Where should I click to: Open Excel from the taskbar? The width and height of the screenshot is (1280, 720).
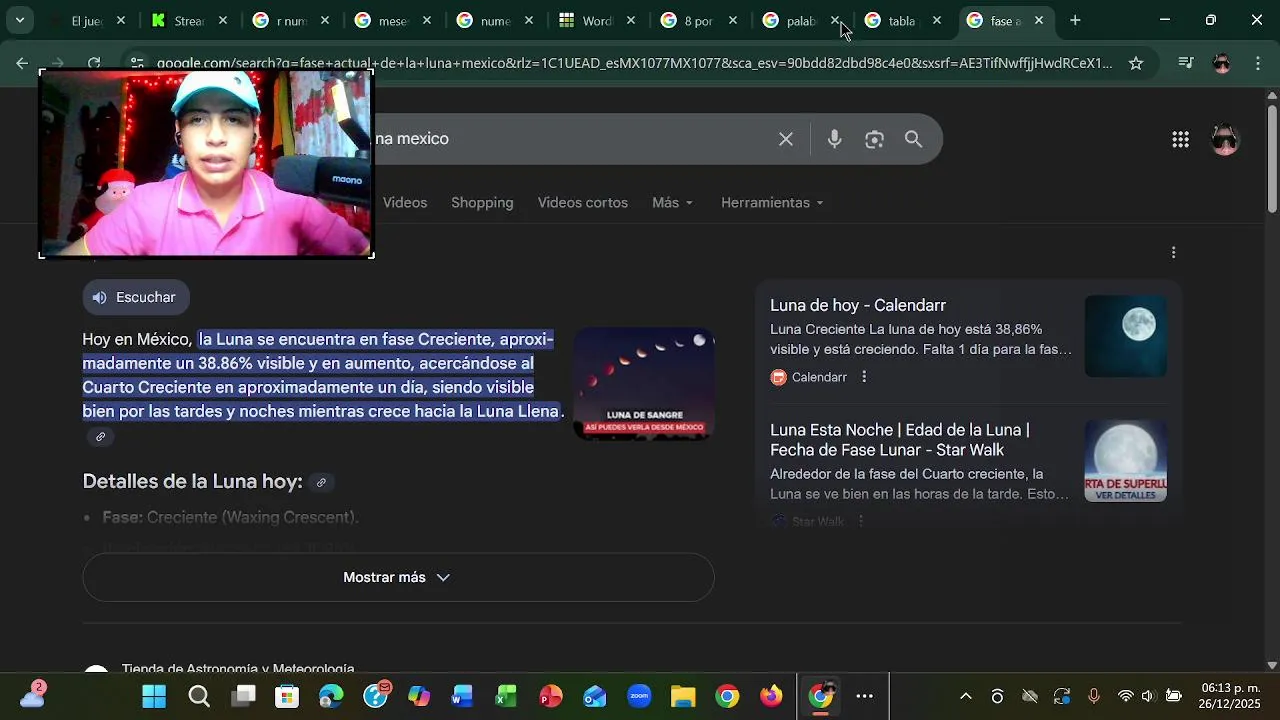507,696
